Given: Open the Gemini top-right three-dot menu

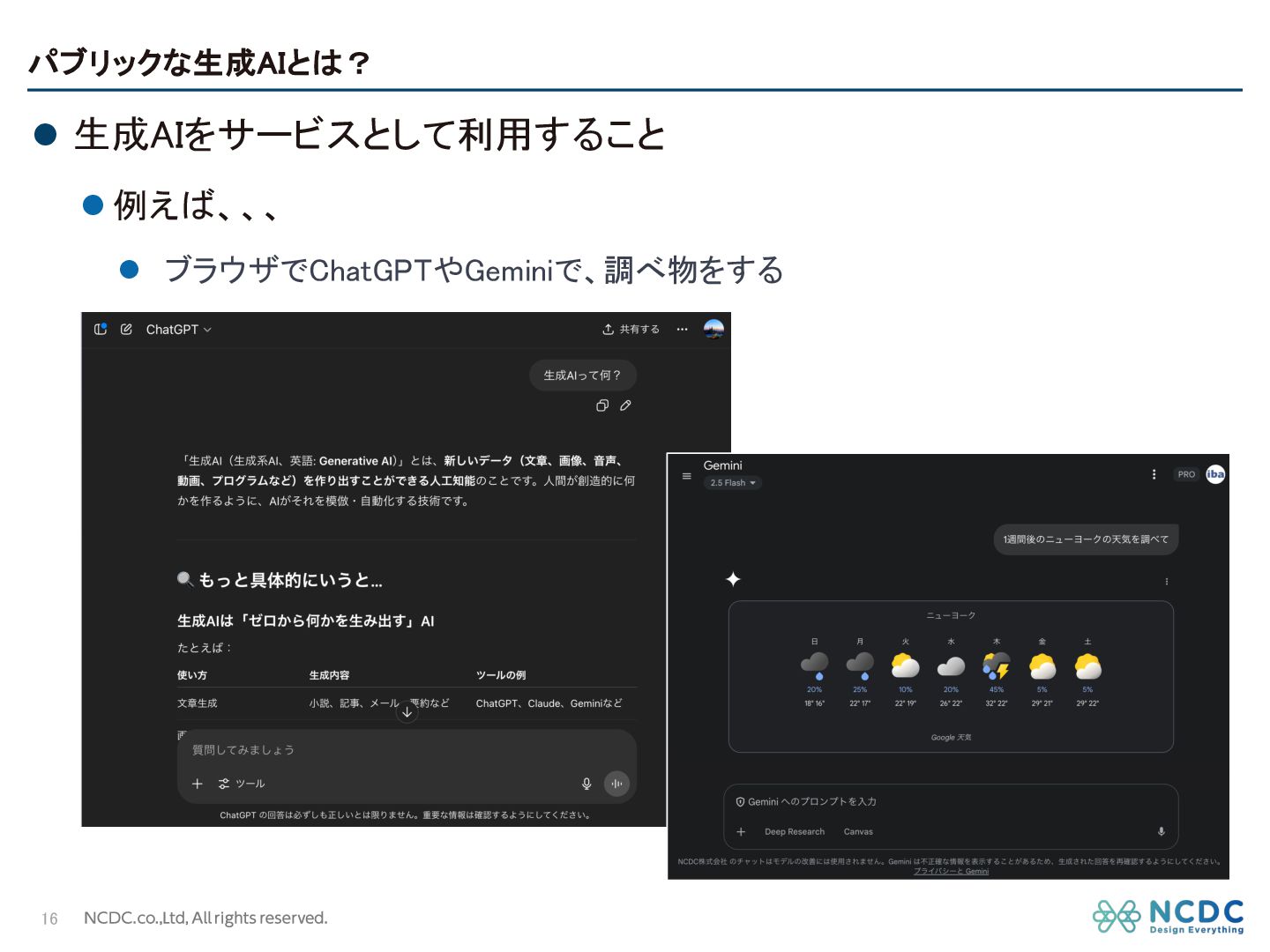Looking at the screenshot, I should (x=1154, y=474).
